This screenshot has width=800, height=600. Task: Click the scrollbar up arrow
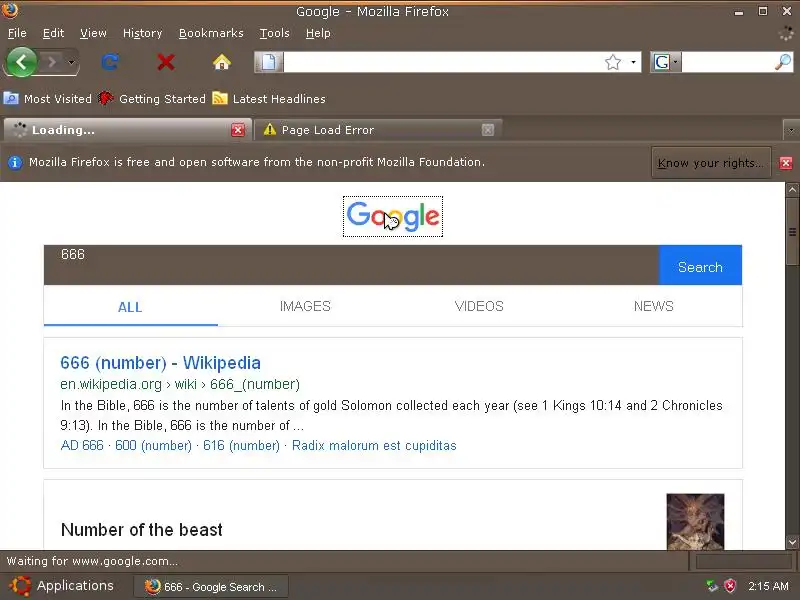pyautogui.click(x=792, y=190)
